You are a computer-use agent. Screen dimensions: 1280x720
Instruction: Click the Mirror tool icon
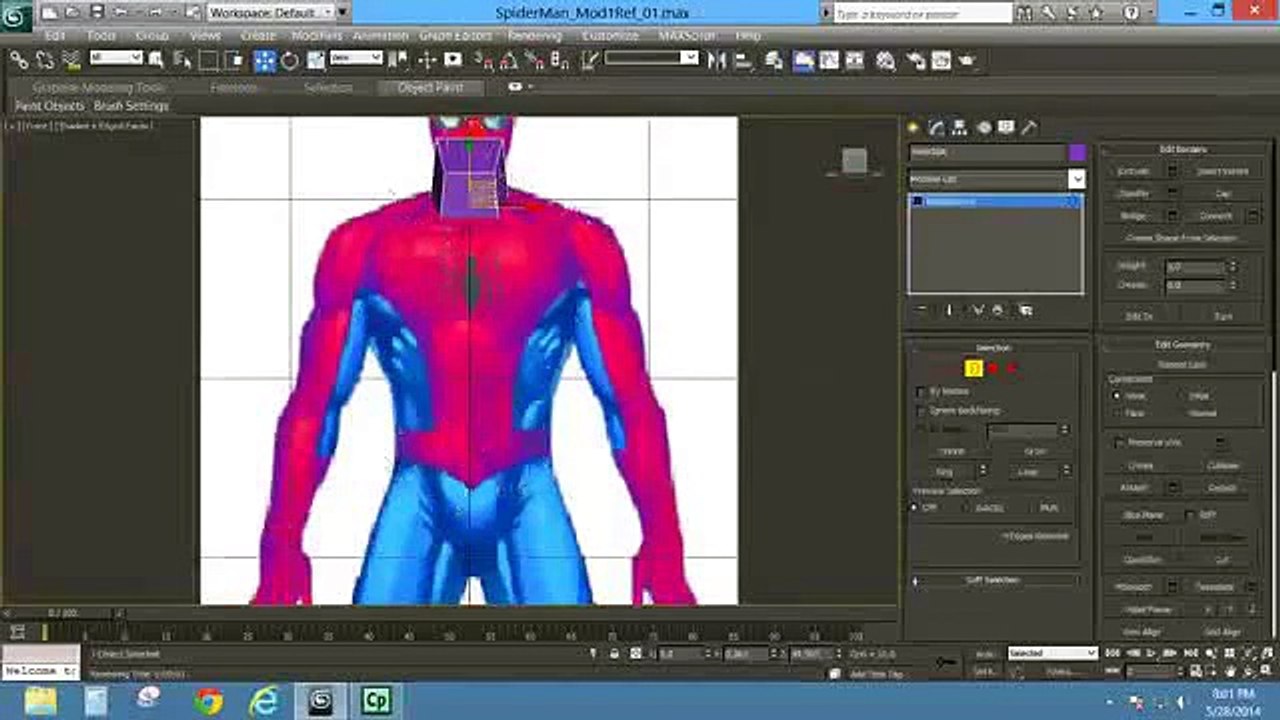coord(717,60)
